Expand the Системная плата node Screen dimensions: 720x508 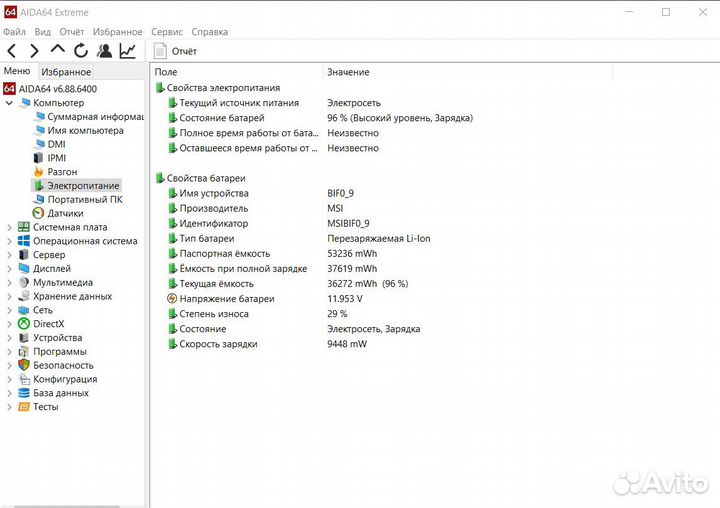pos(9,227)
